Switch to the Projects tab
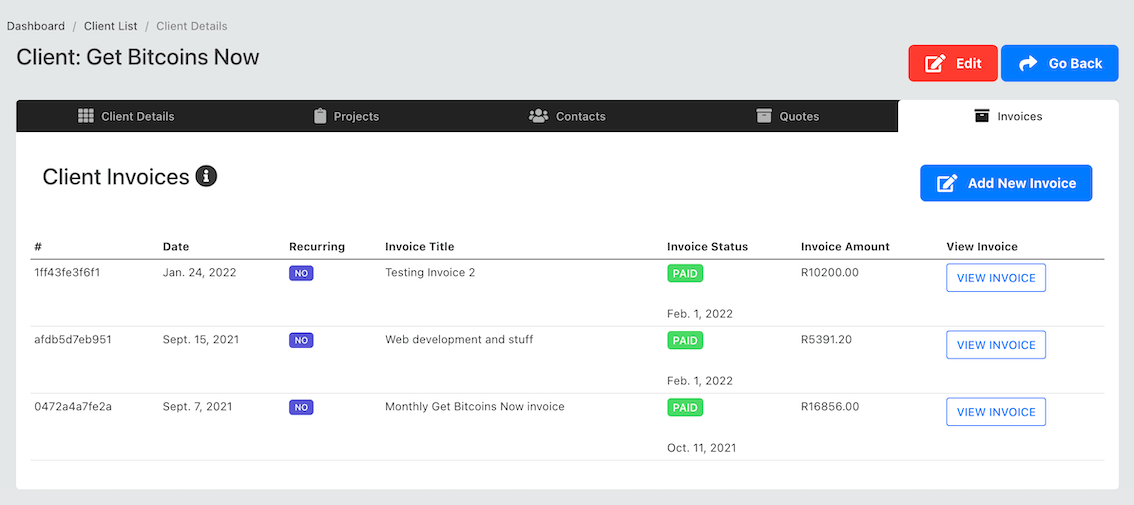 (x=346, y=116)
